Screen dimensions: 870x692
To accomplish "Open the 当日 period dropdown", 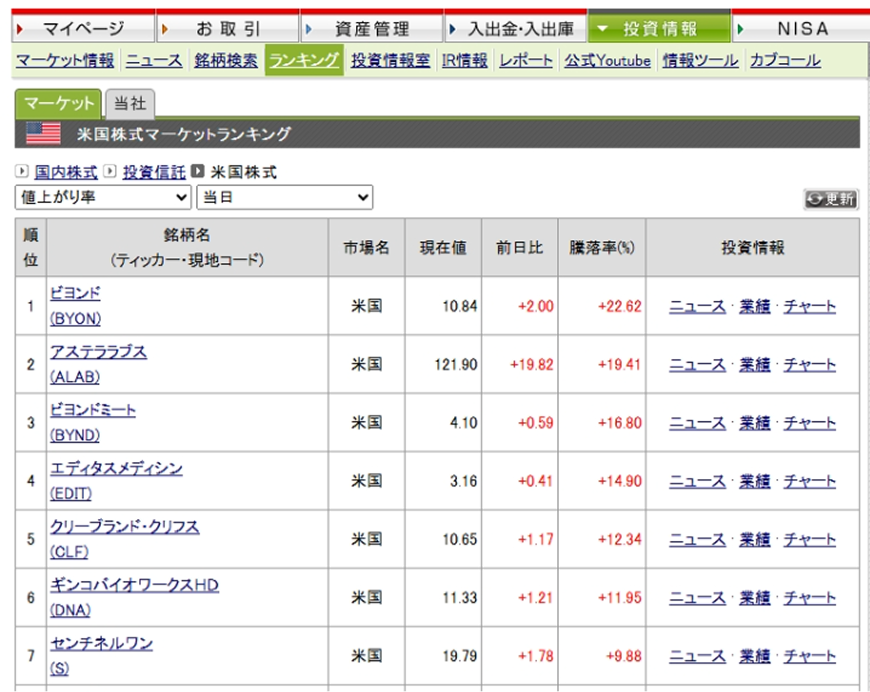I will tap(283, 197).
